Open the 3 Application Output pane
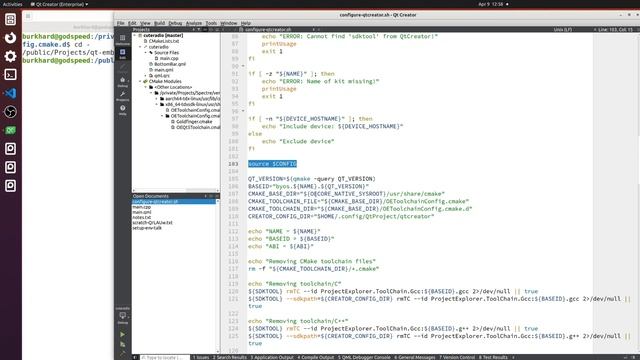This screenshot has height=360, width=640. (272, 357)
